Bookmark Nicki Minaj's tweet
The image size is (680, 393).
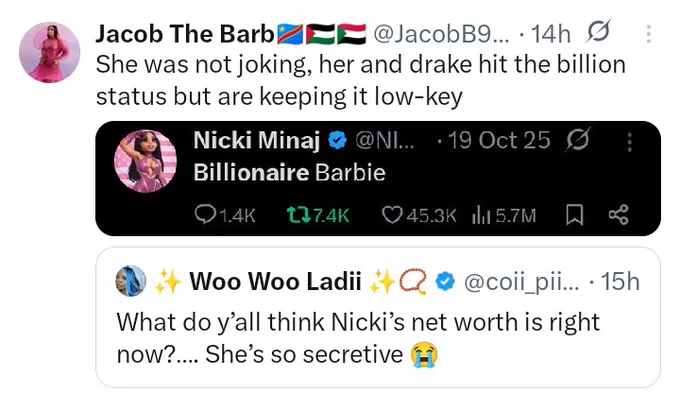[575, 215]
